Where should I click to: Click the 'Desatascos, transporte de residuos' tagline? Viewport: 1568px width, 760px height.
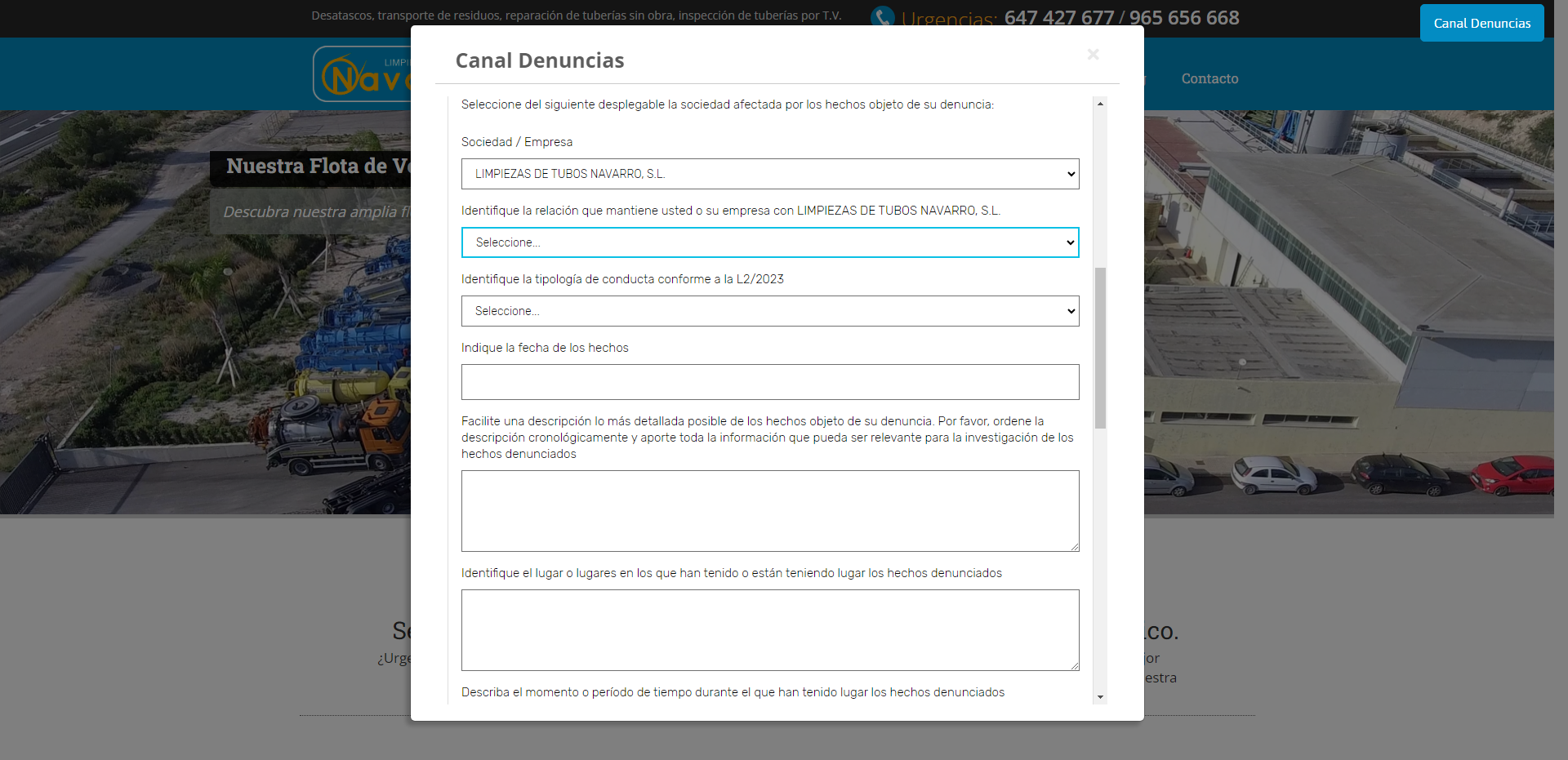pyautogui.click(x=577, y=16)
